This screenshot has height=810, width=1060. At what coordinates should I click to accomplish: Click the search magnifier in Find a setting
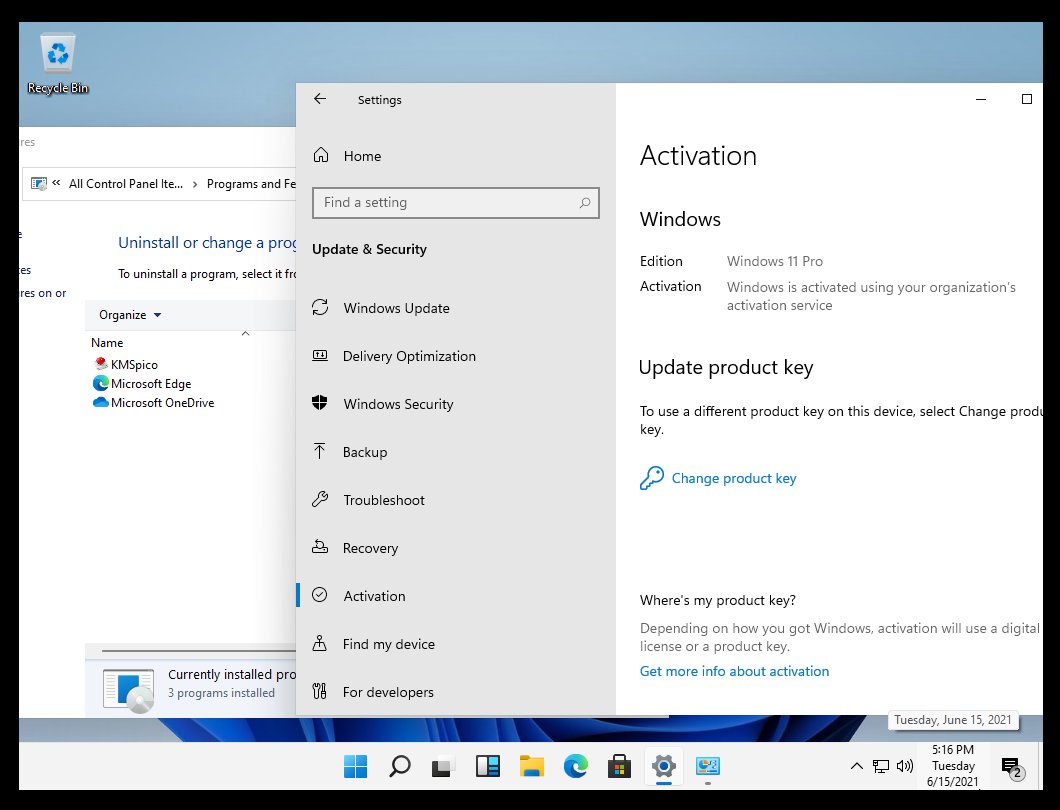(x=585, y=203)
